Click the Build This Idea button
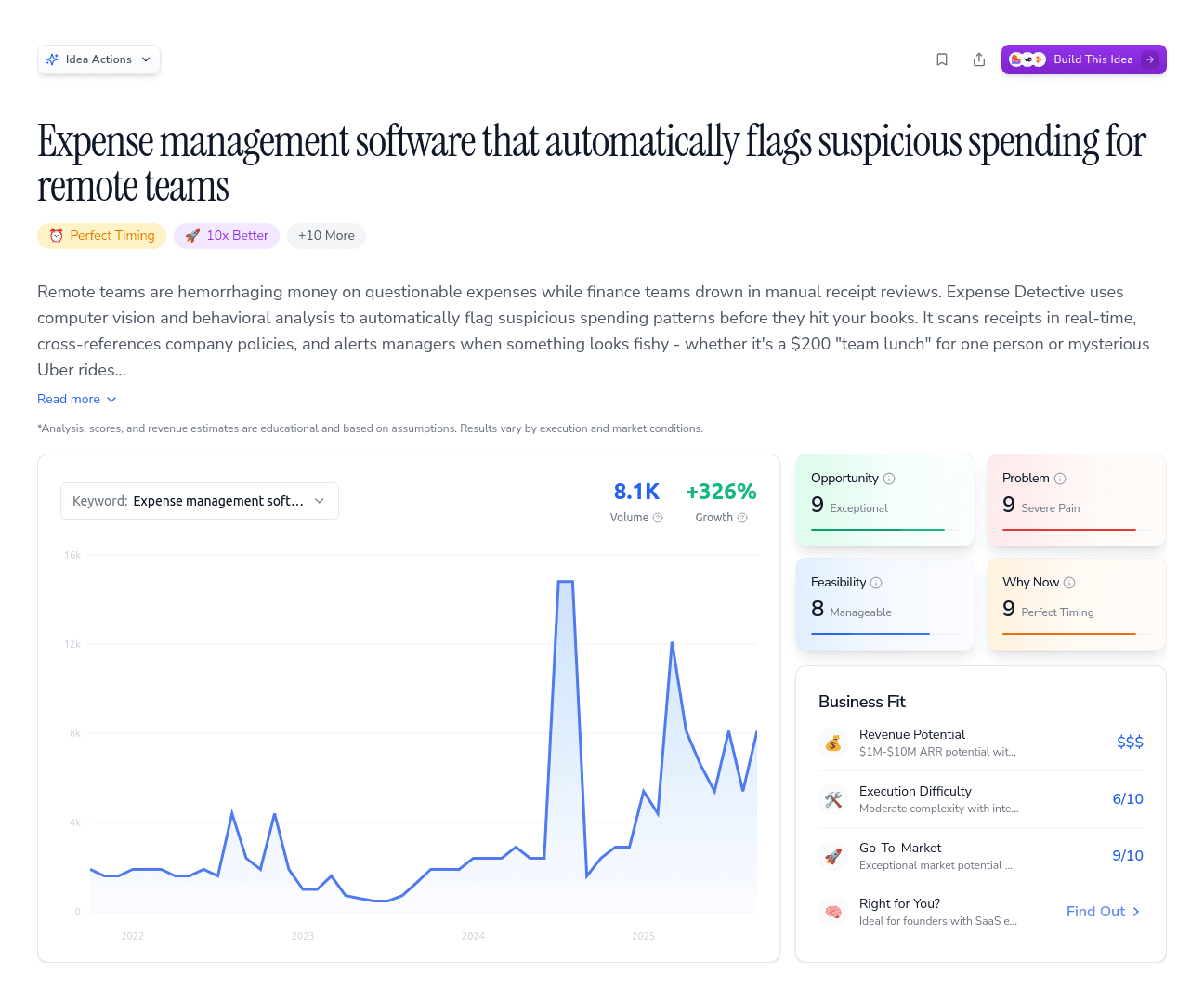This screenshot has width=1204, height=1000. [1083, 59]
